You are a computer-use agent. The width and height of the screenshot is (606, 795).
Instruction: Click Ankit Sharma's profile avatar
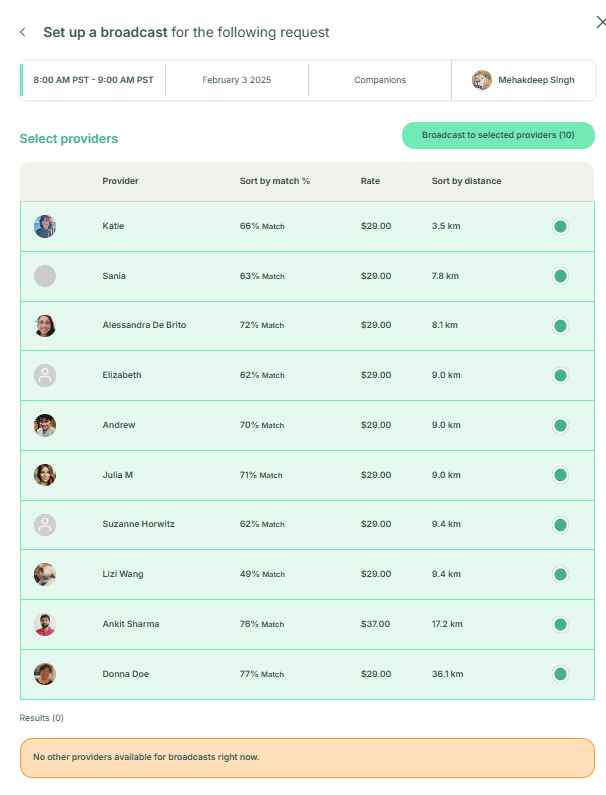[x=45, y=624]
